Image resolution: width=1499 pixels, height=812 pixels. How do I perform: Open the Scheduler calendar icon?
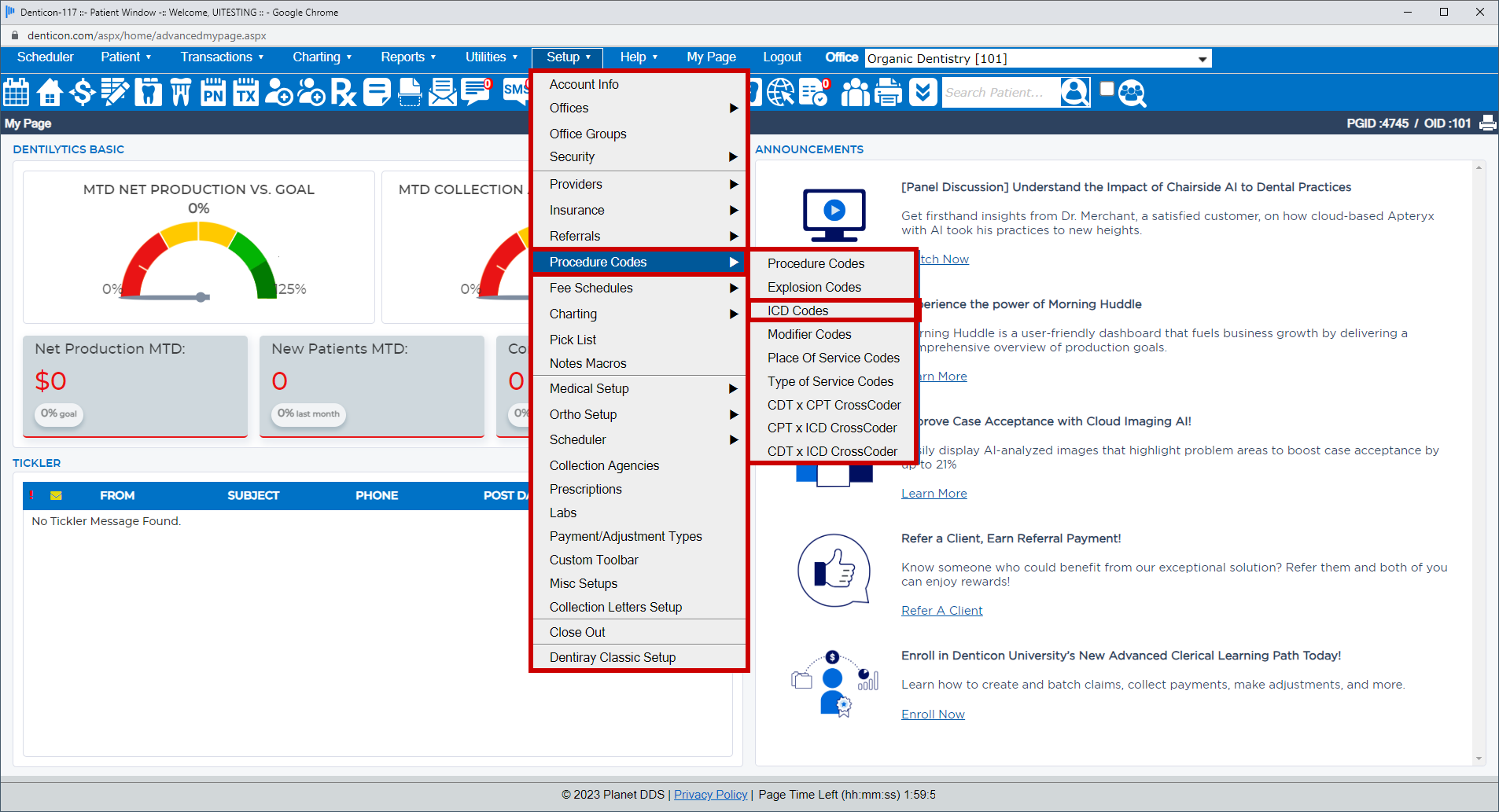click(x=16, y=92)
